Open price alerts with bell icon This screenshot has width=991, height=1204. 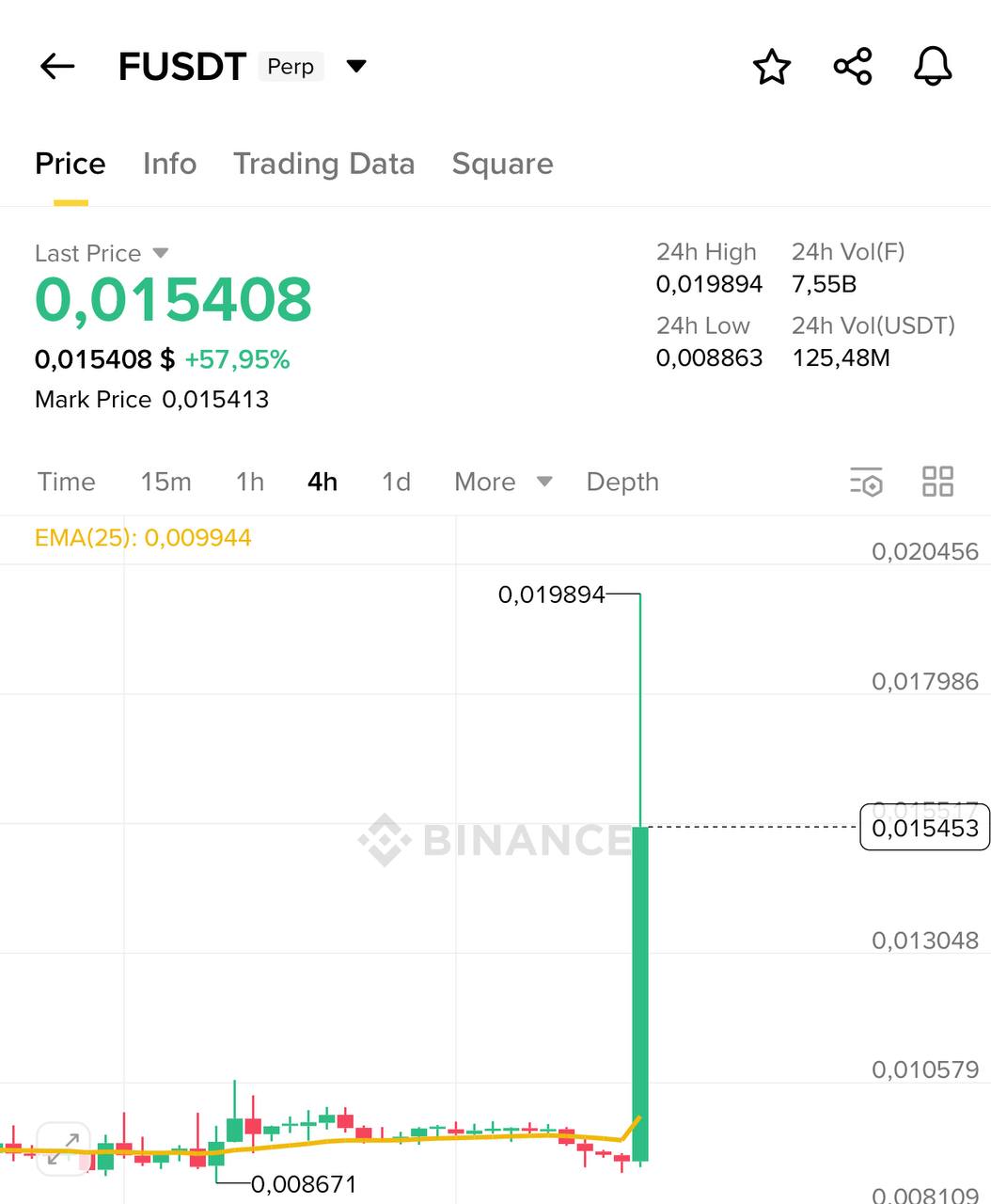click(x=933, y=67)
